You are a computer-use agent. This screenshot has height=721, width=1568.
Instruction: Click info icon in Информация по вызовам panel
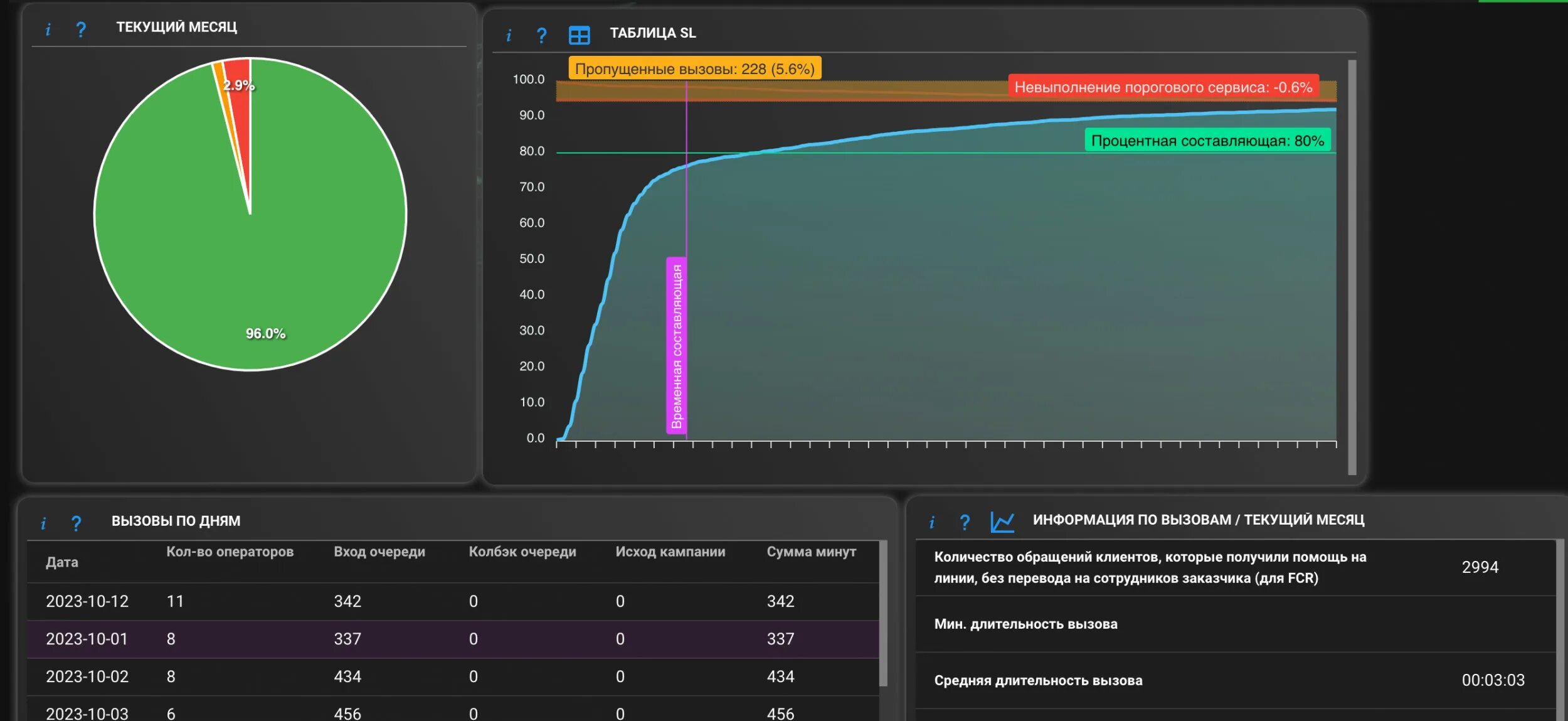tap(931, 521)
